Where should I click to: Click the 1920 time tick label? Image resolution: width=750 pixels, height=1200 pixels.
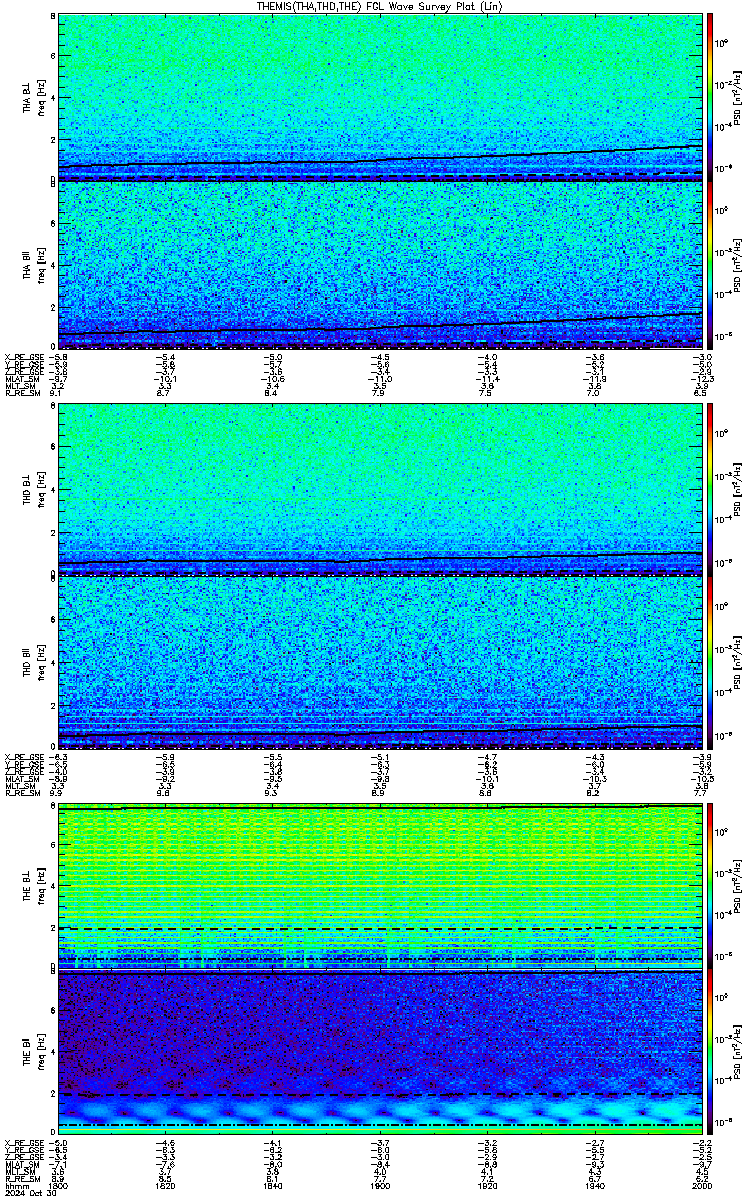tap(488, 1186)
